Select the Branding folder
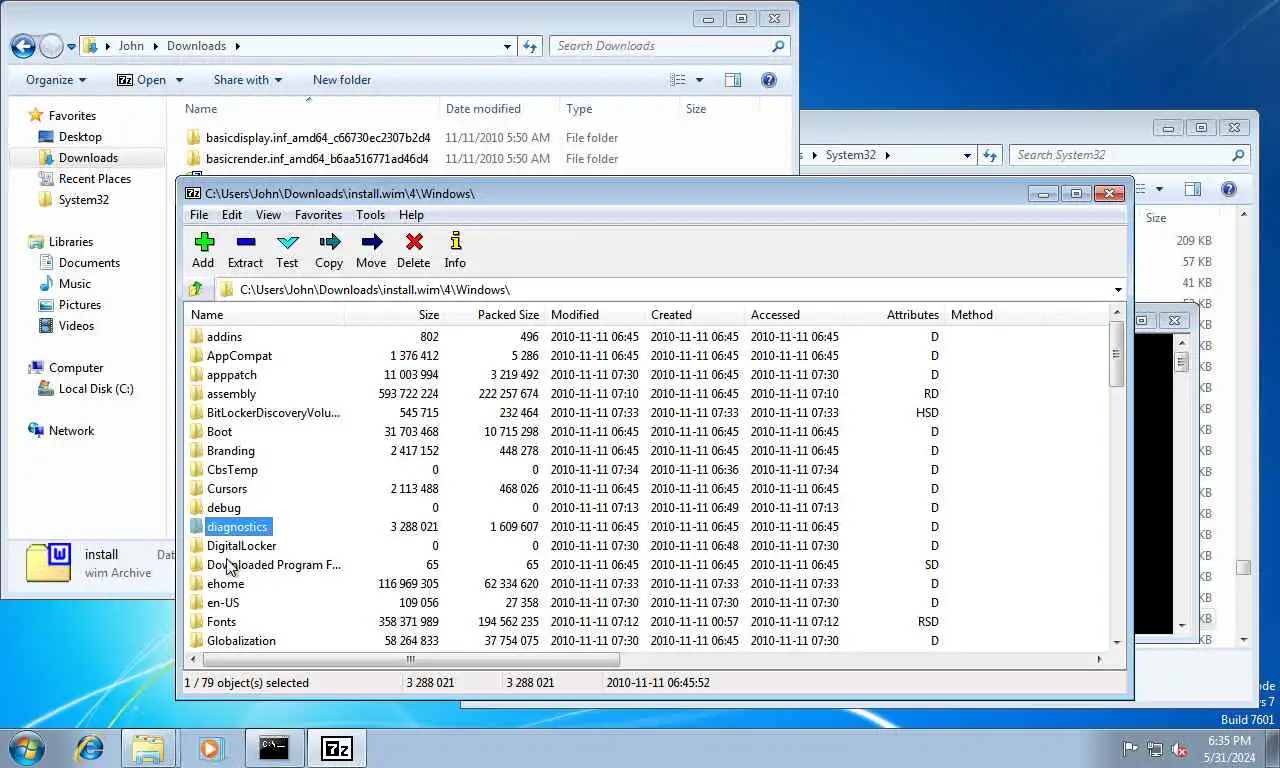Image resolution: width=1280 pixels, height=768 pixels. [x=230, y=451]
